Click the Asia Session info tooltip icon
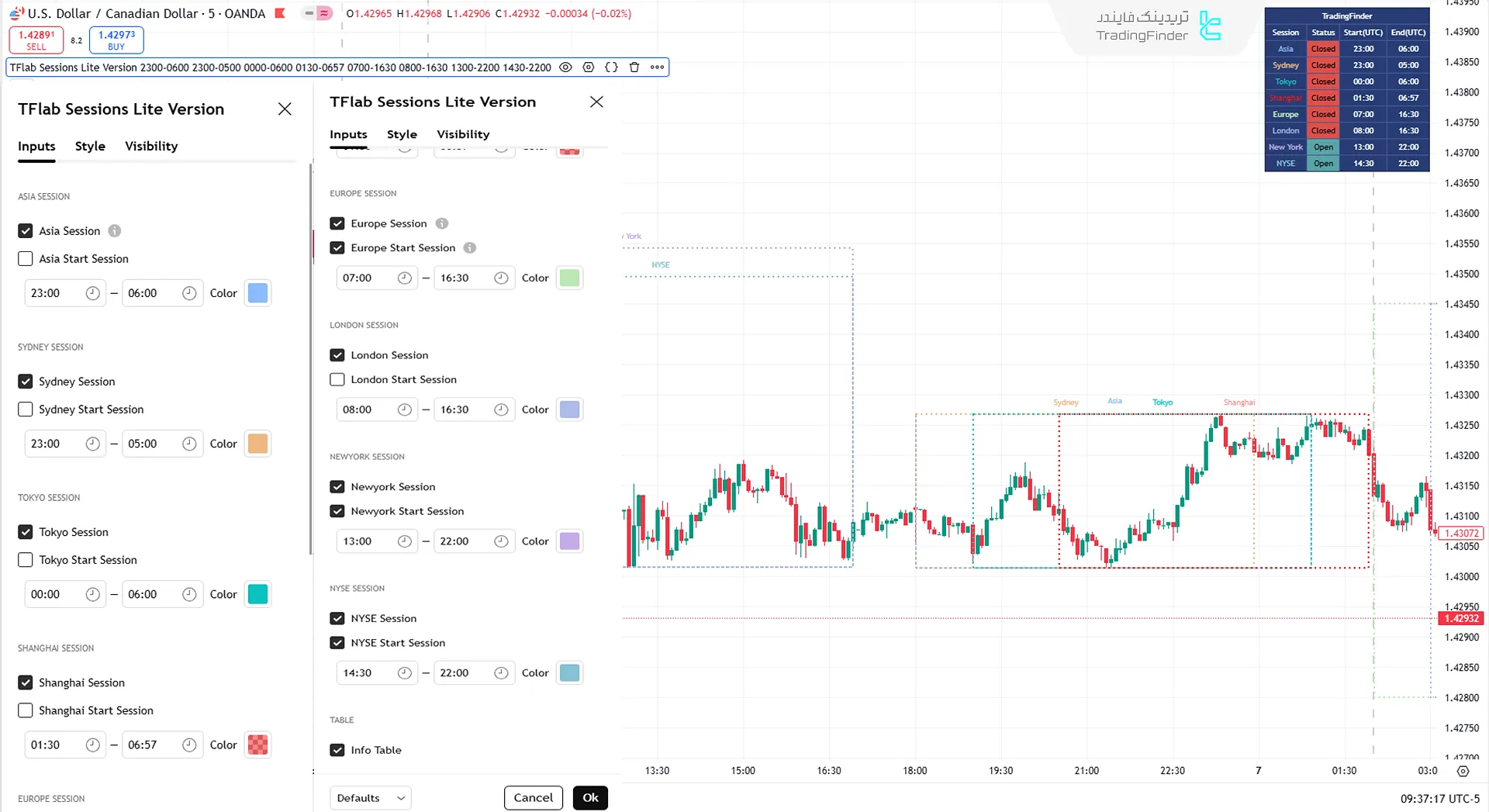1489x812 pixels. pyautogui.click(x=115, y=231)
